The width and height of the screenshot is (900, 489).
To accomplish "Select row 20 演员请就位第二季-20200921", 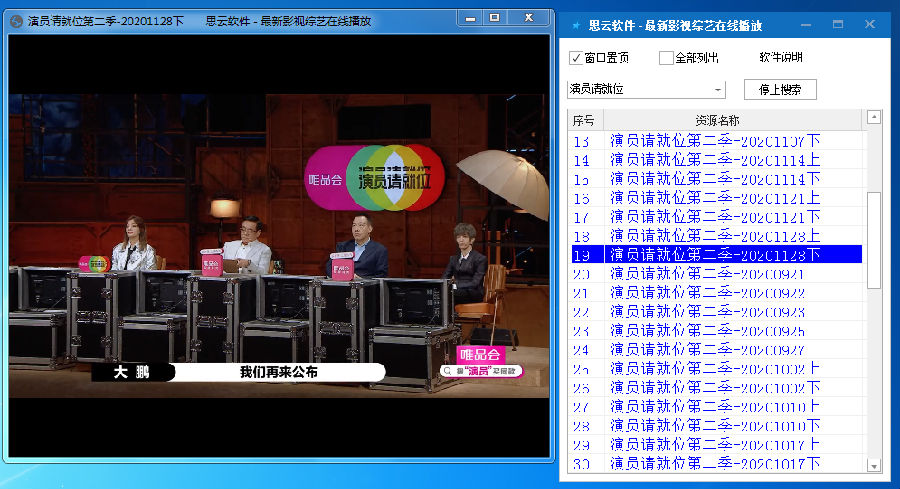I will pos(716,273).
